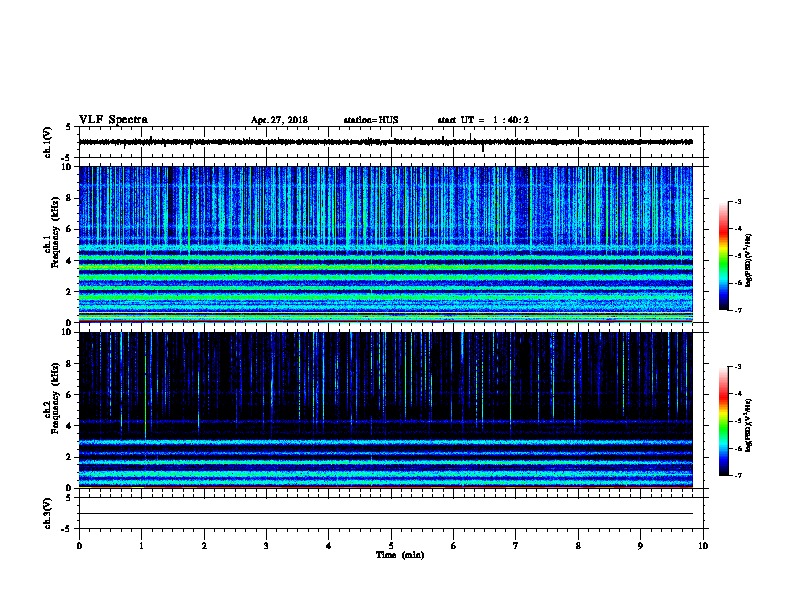
Task: Click time axis tick label "3"
Action: click(x=266, y=546)
